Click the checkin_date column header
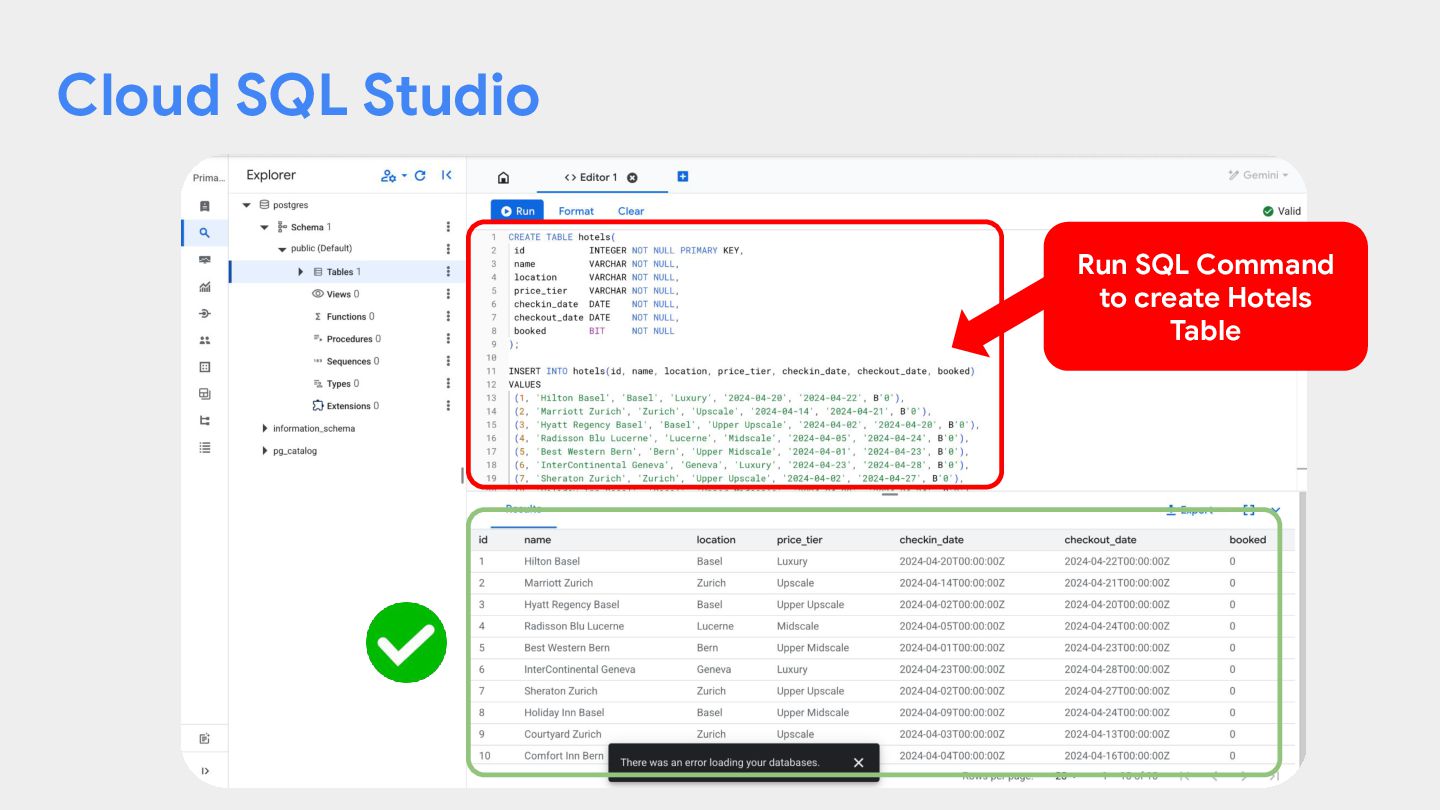 [932, 540]
